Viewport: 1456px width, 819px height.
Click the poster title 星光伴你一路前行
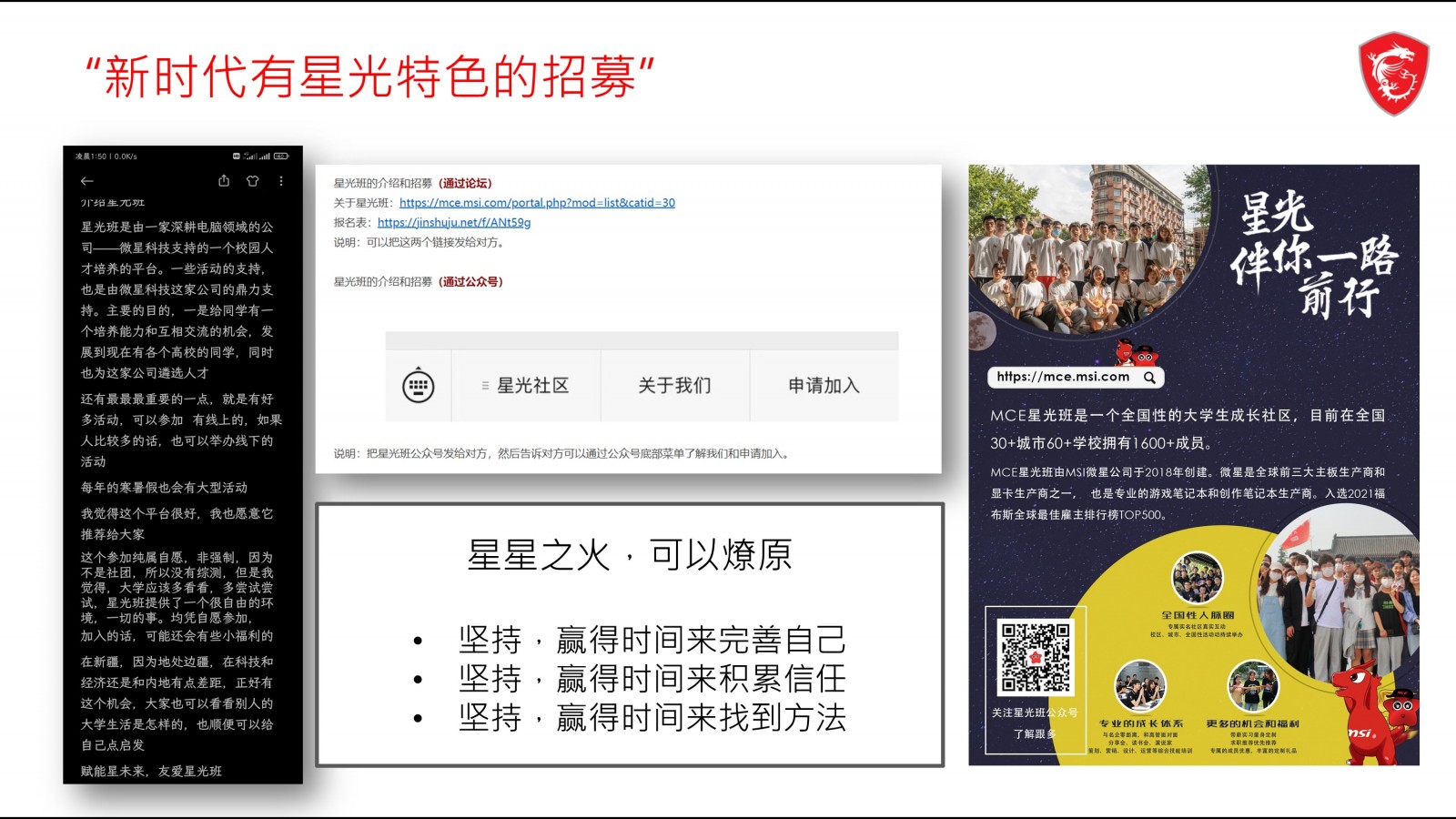pos(1315,255)
